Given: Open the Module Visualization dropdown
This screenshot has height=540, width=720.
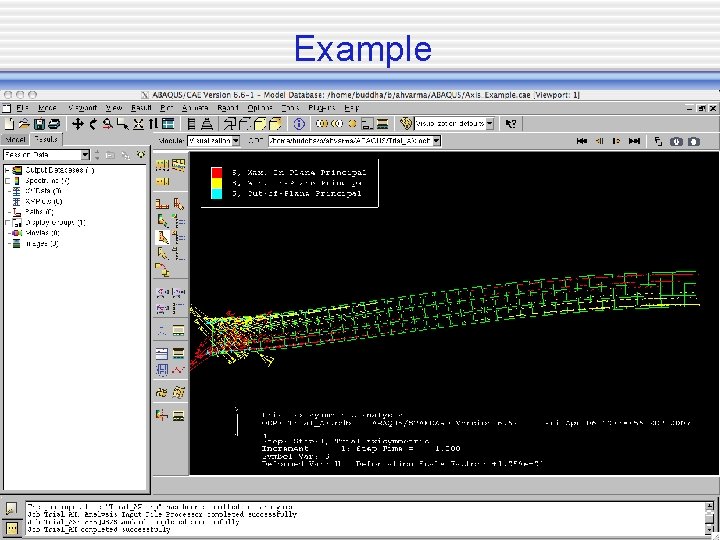Looking at the screenshot, I should [x=236, y=141].
